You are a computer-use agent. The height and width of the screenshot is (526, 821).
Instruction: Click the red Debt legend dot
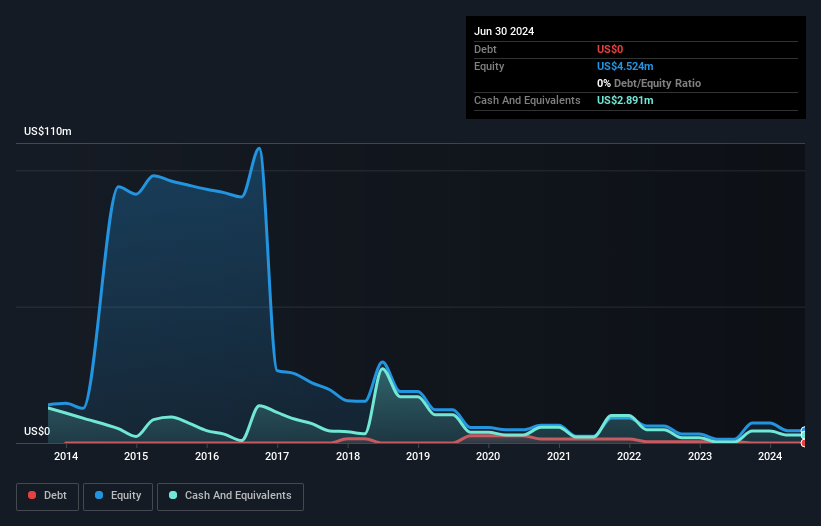coord(32,495)
